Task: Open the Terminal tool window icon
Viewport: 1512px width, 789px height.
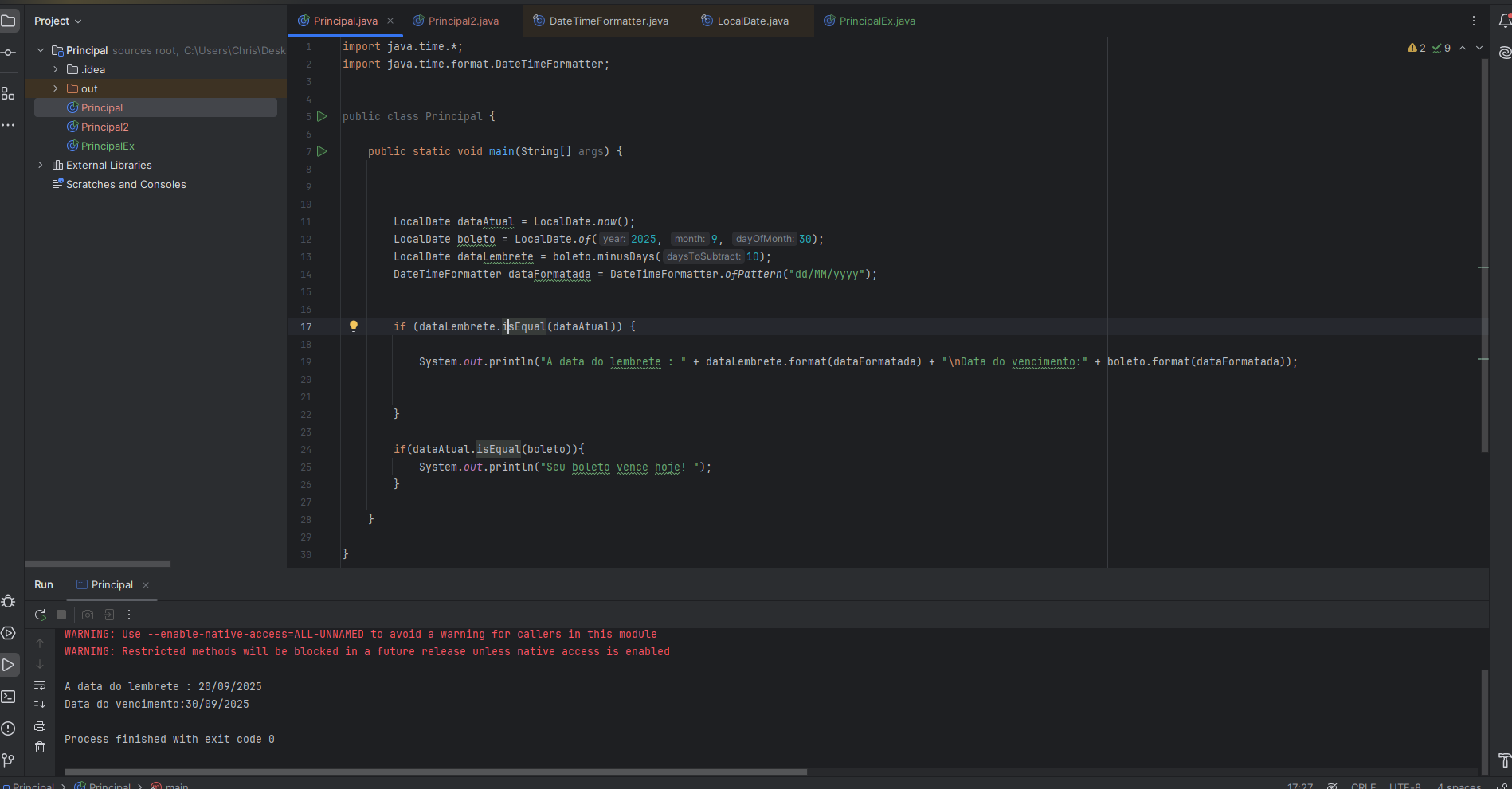Action: tap(8, 697)
